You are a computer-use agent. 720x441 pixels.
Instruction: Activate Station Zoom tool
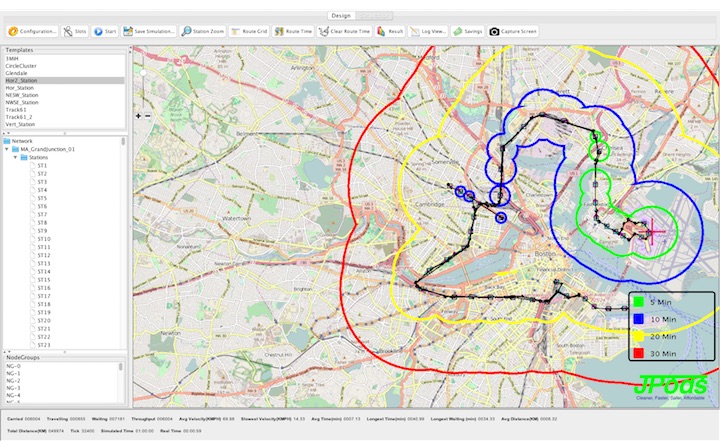[x=203, y=31]
